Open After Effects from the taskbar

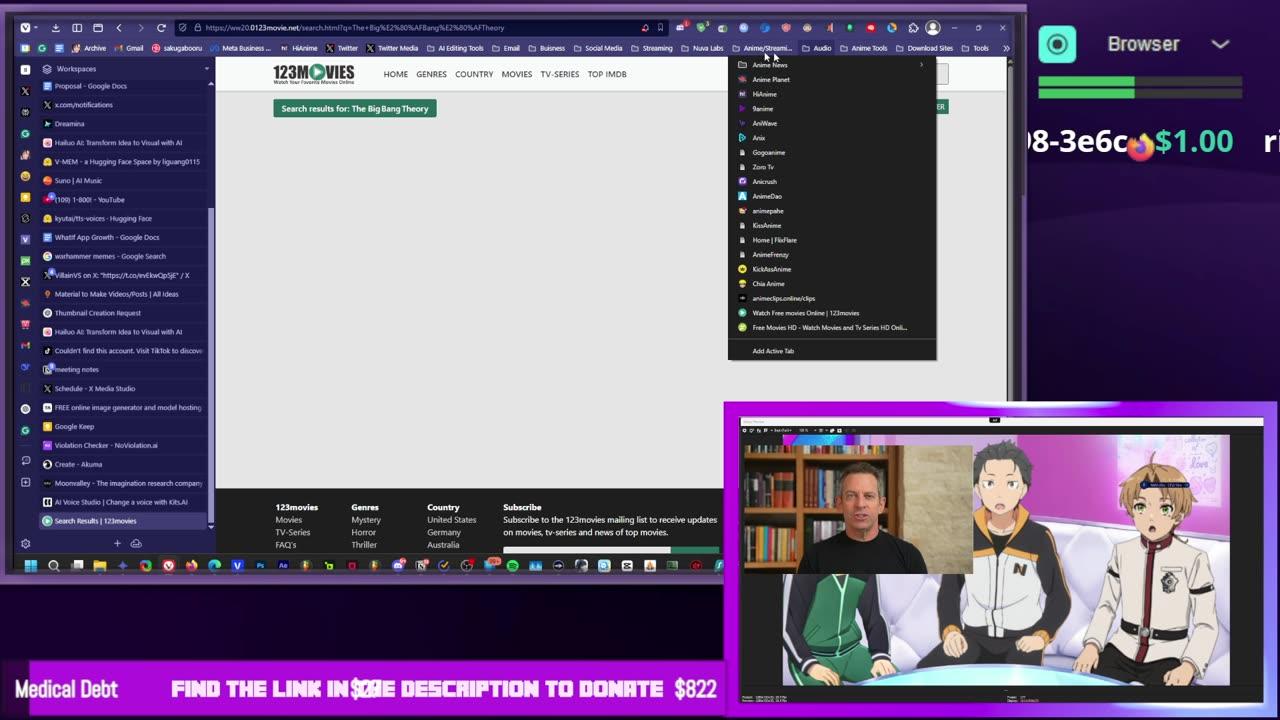283,566
